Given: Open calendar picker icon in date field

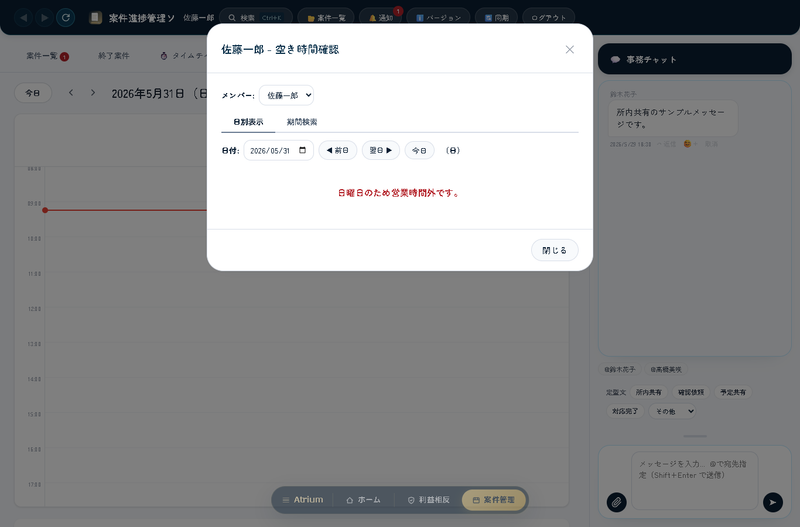Looking at the screenshot, I should pos(303,150).
